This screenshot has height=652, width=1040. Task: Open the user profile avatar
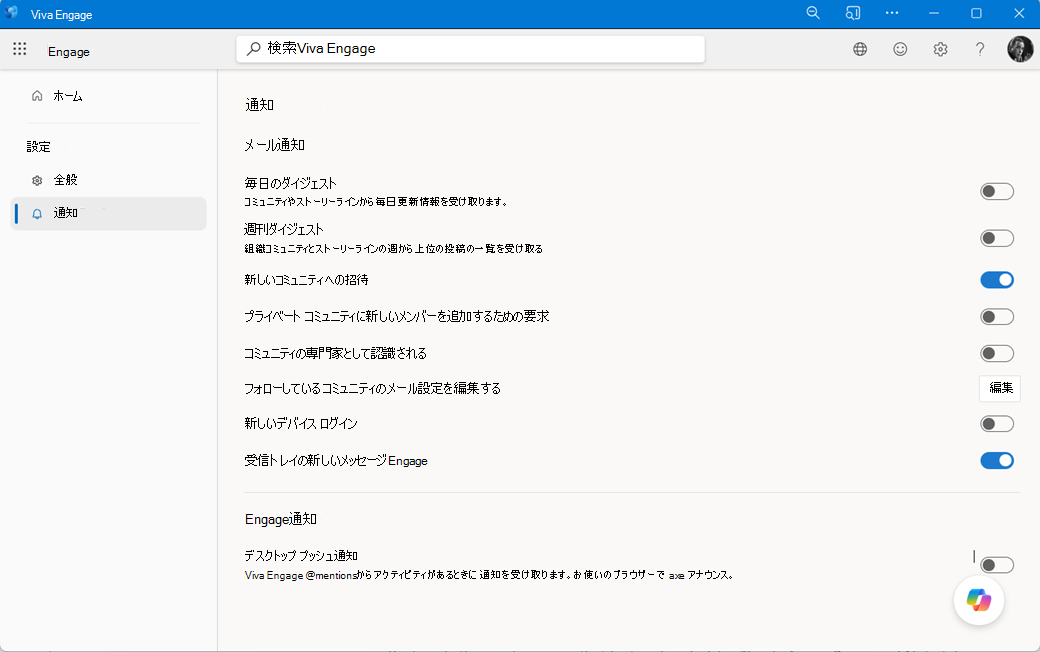[1020, 49]
